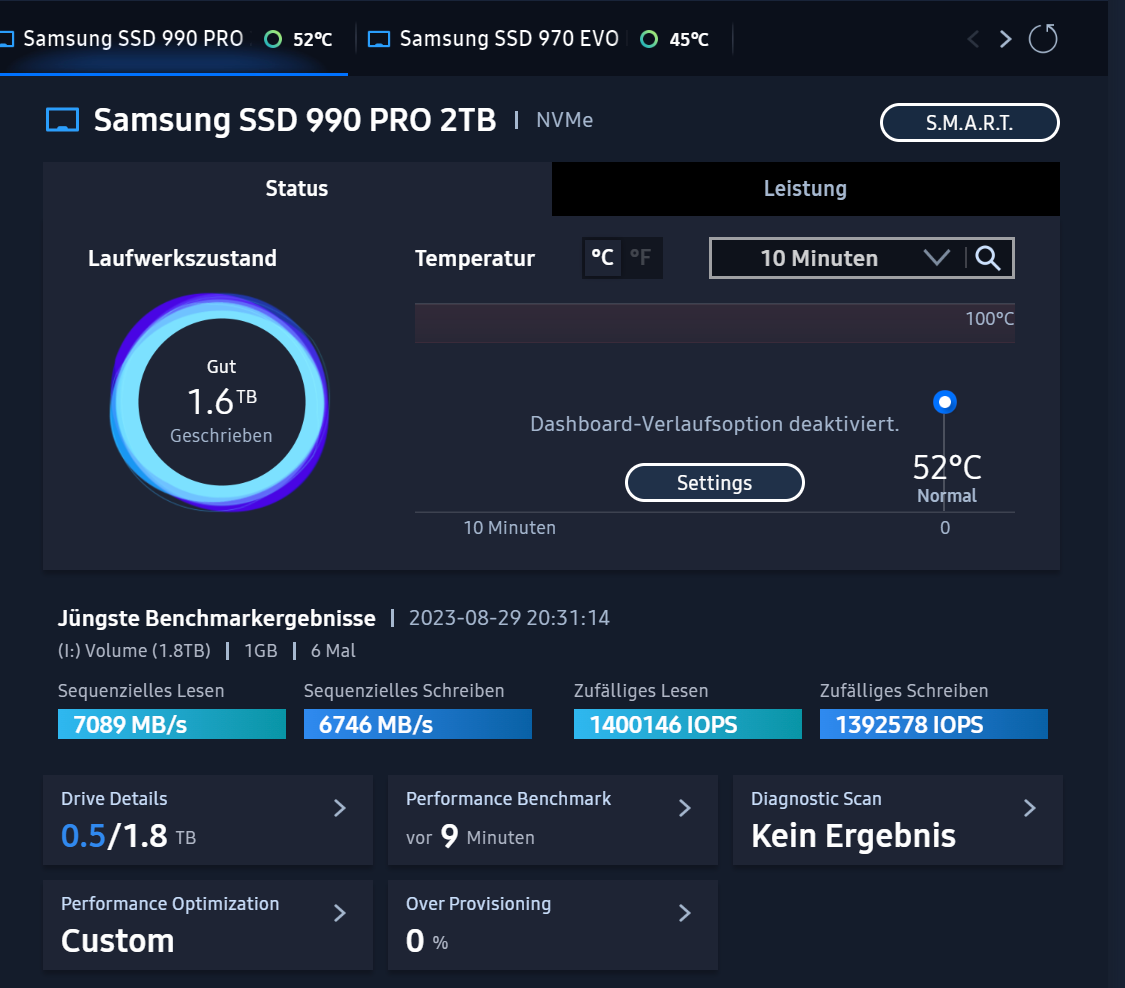
Task: Switch temperature unit to °C
Action: pos(602,257)
